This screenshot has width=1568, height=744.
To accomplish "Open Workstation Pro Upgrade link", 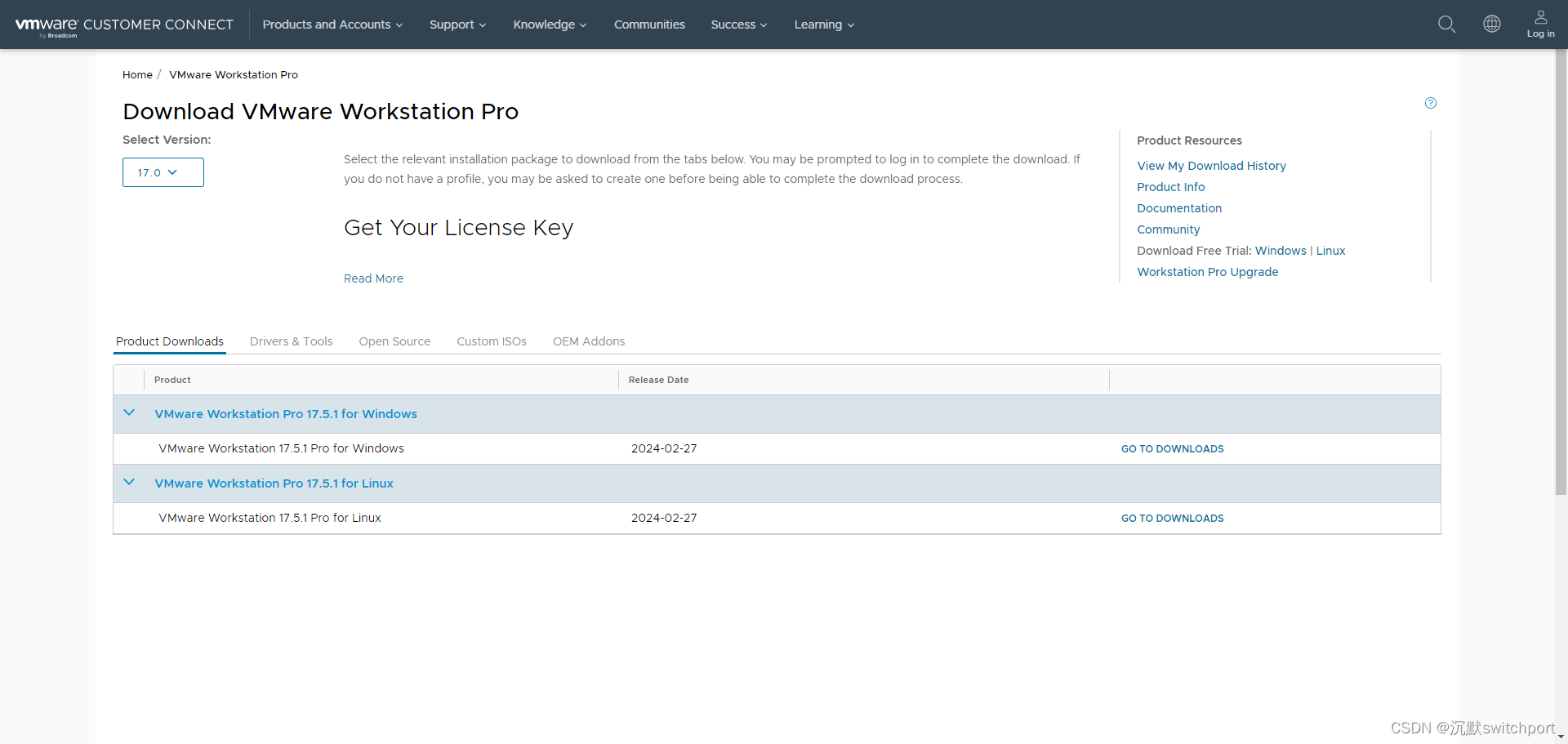I will (x=1207, y=272).
